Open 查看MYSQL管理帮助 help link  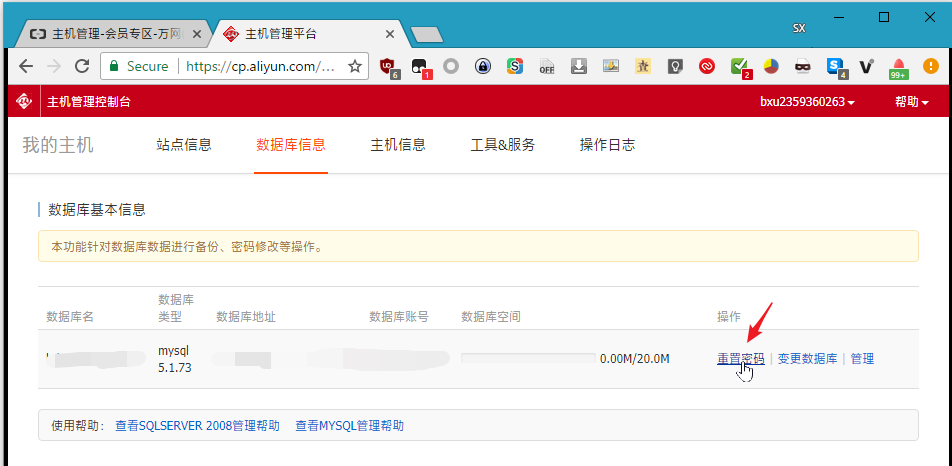(x=349, y=426)
